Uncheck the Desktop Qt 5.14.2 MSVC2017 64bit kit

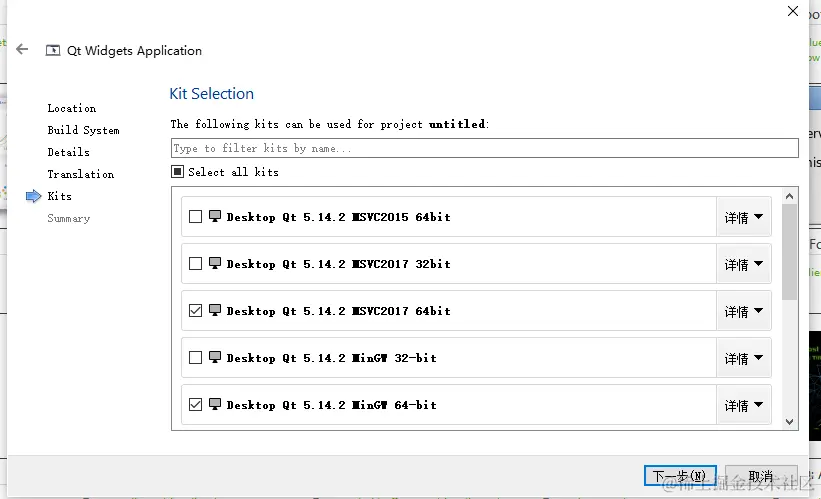(x=195, y=311)
